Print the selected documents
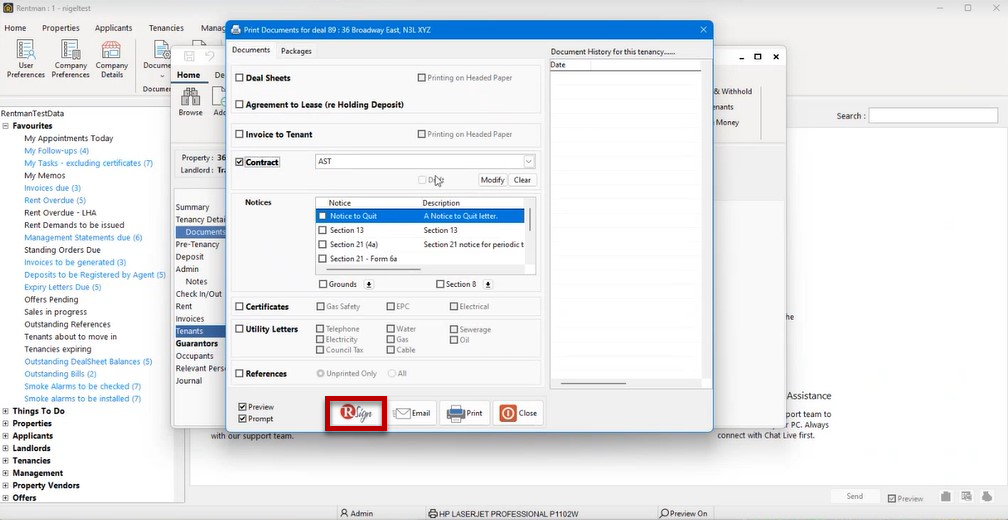 pos(465,413)
